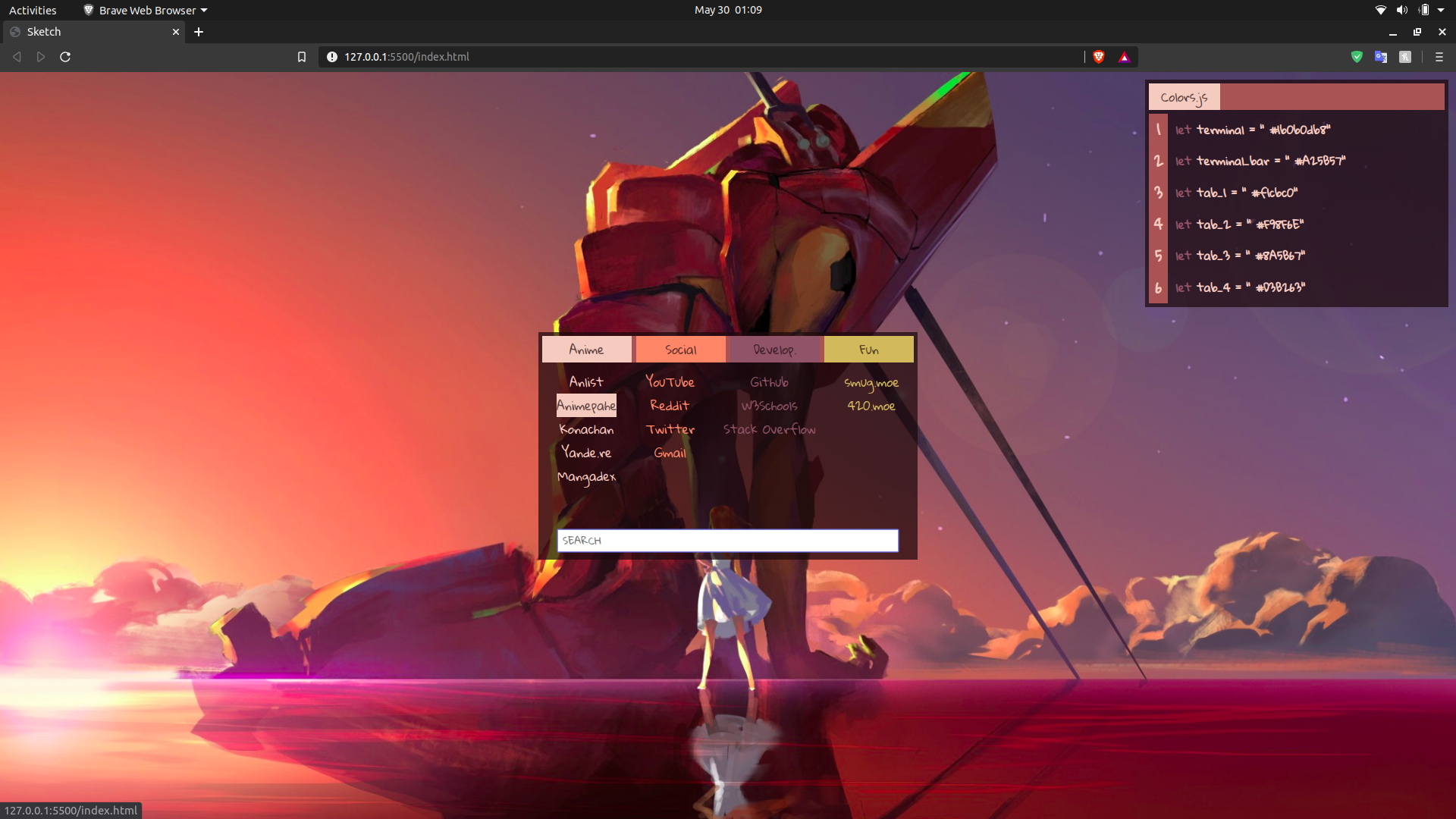This screenshot has width=1456, height=819.
Task: Click the Brave Rewards triangle icon
Action: (1125, 56)
